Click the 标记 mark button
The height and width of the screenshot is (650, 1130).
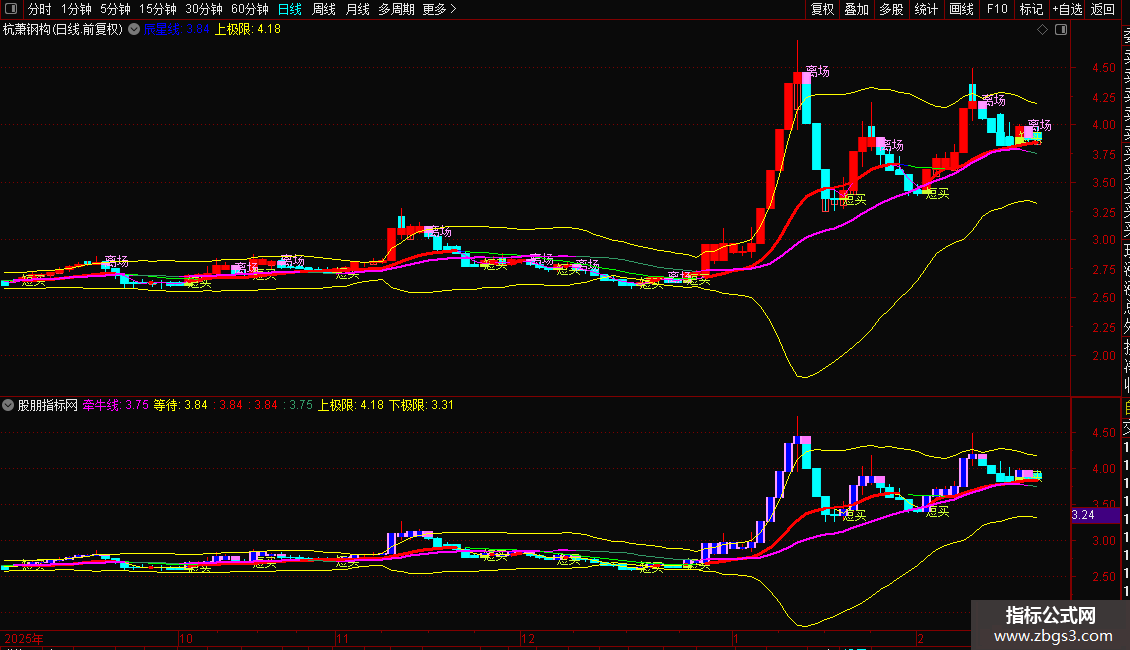1031,9
